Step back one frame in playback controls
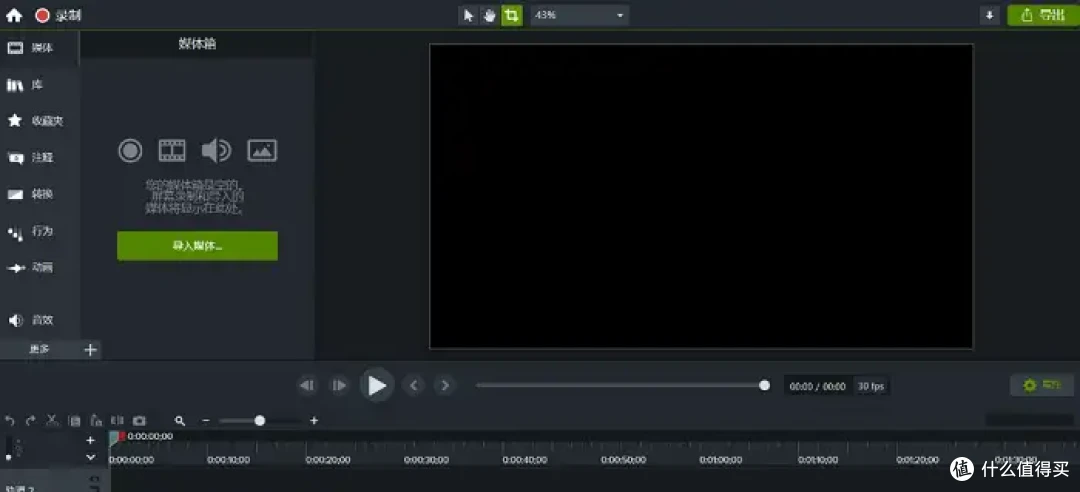The width and height of the screenshot is (1080, 492). (307, 385)
